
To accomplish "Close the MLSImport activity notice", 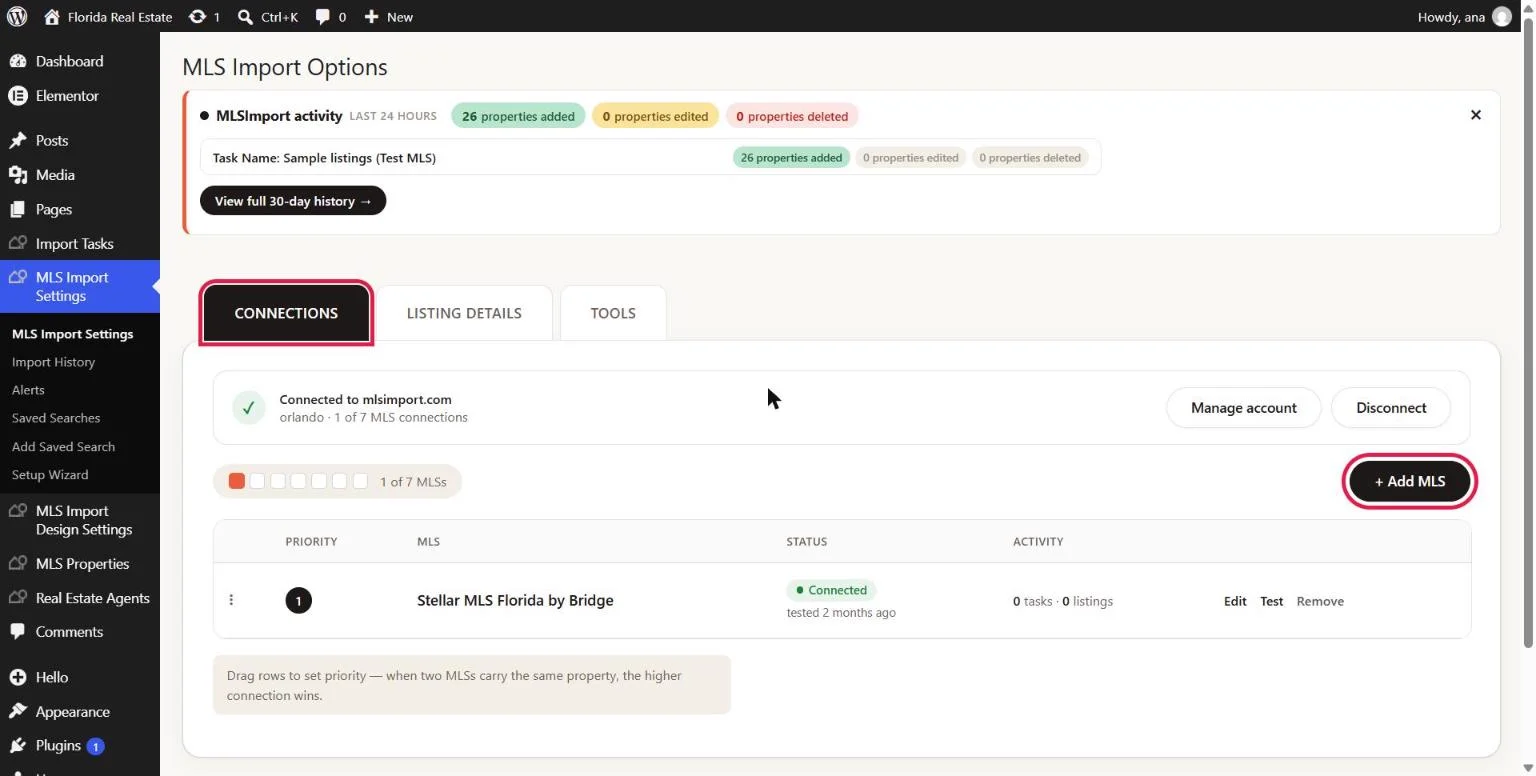I will (x=1475, y=115).
